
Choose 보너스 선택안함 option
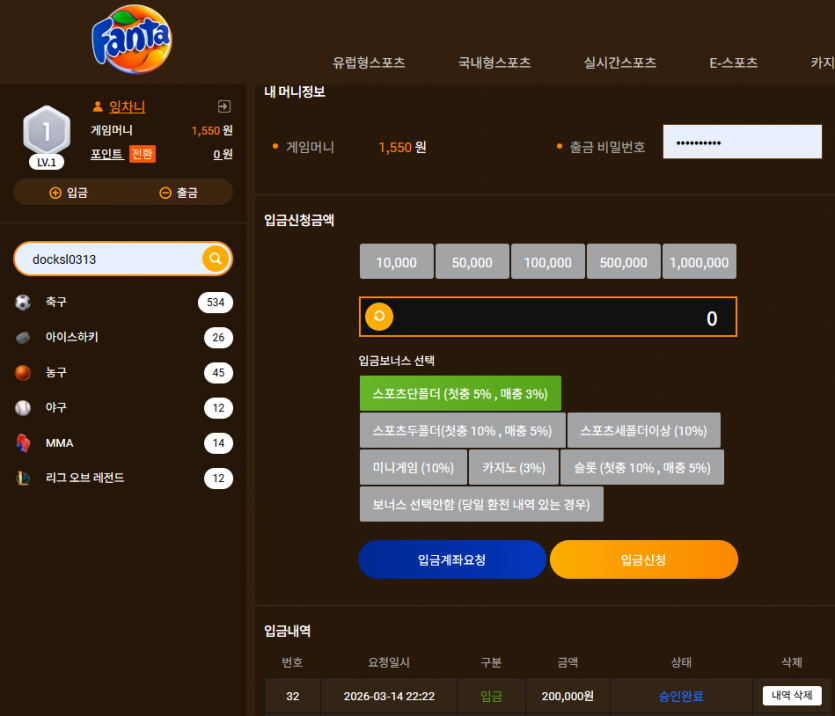click(481, 504)
